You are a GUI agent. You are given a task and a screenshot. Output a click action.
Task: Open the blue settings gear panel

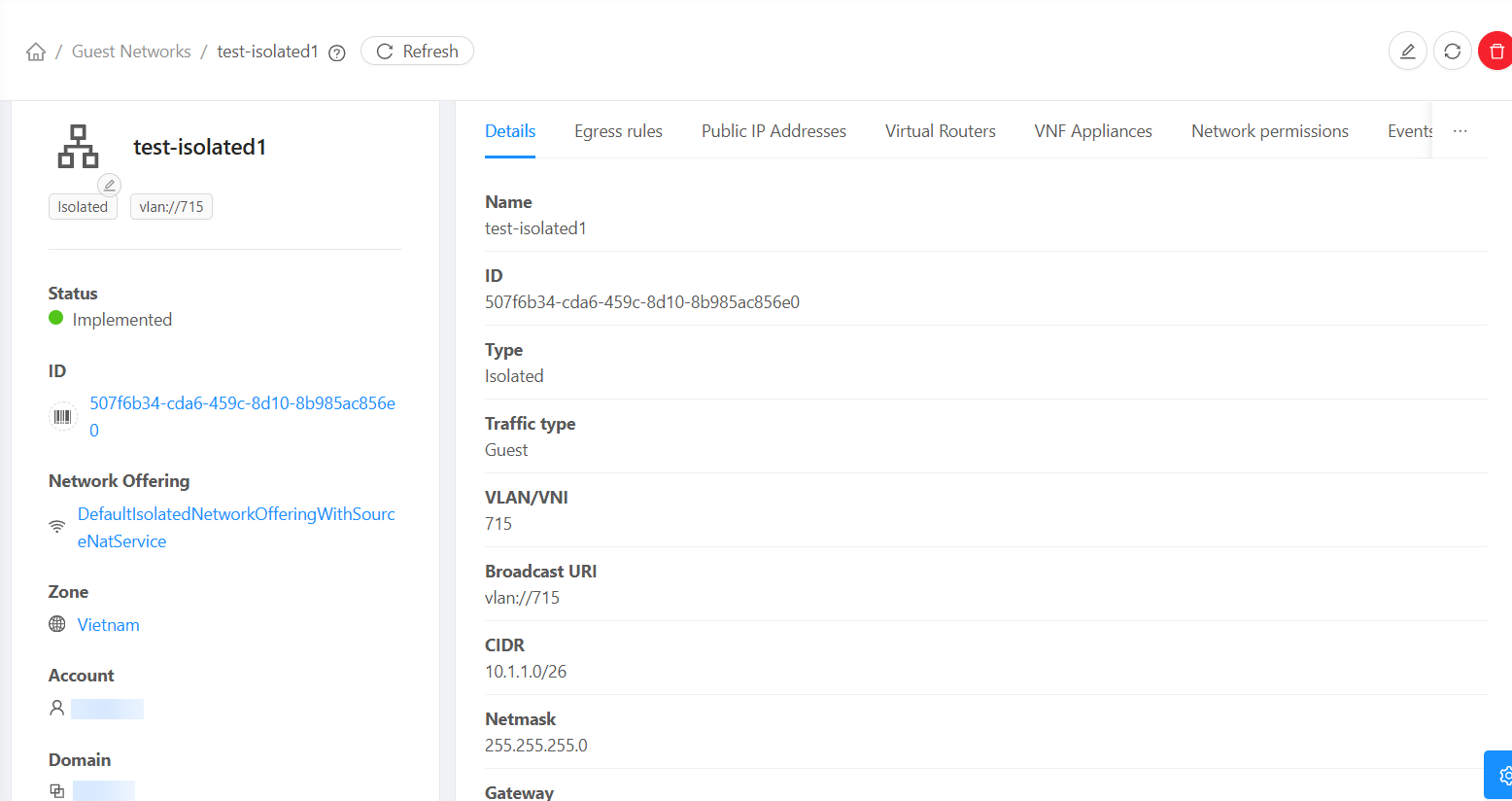pyautogui.click(x=1501, y=775)
